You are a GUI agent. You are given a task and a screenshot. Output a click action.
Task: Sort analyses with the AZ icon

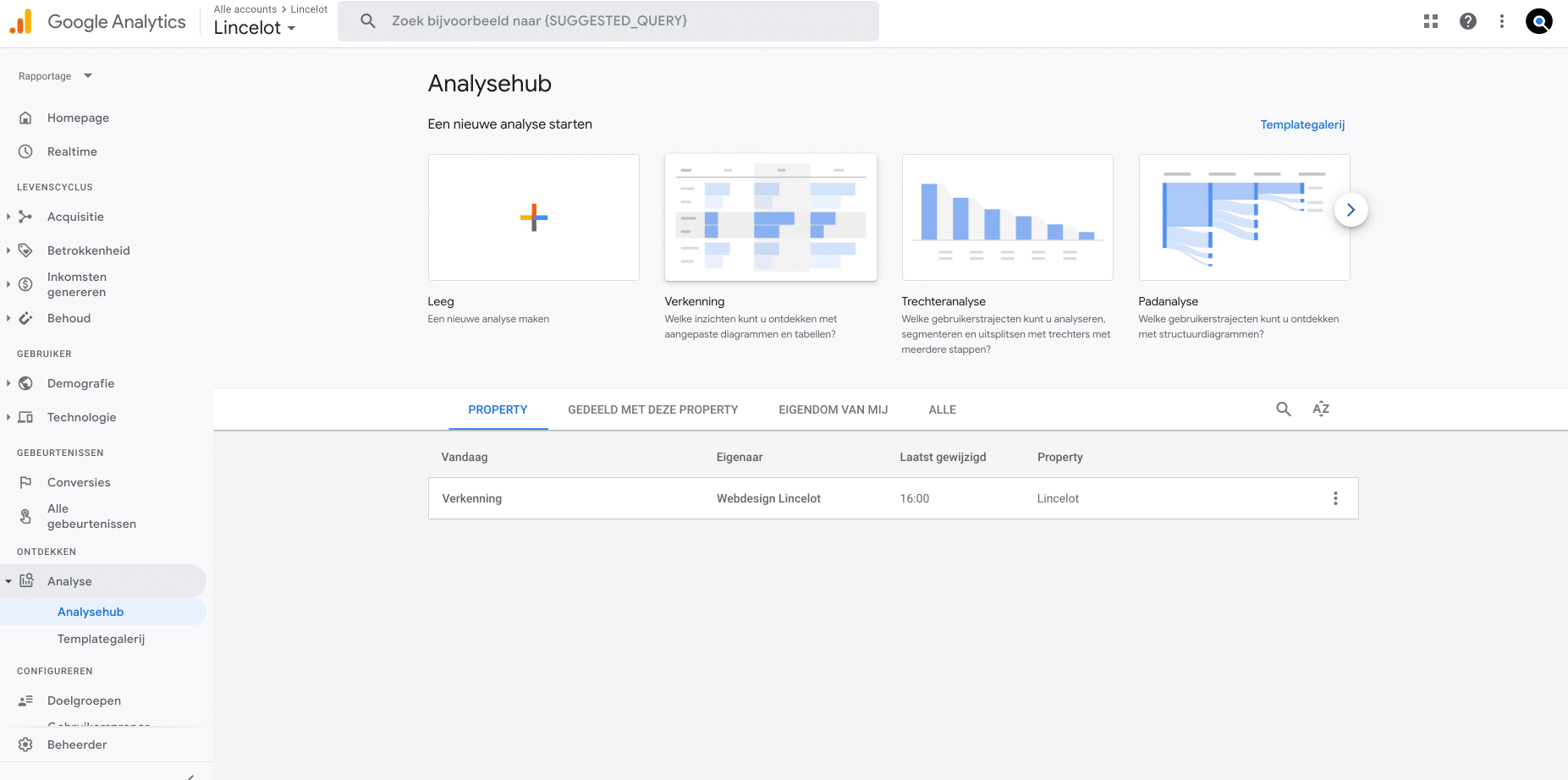[x=1321, y=409]
